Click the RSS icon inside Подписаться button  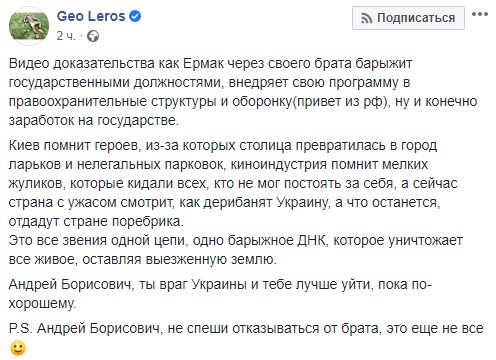pyautogui.click(x=366, y=19)
